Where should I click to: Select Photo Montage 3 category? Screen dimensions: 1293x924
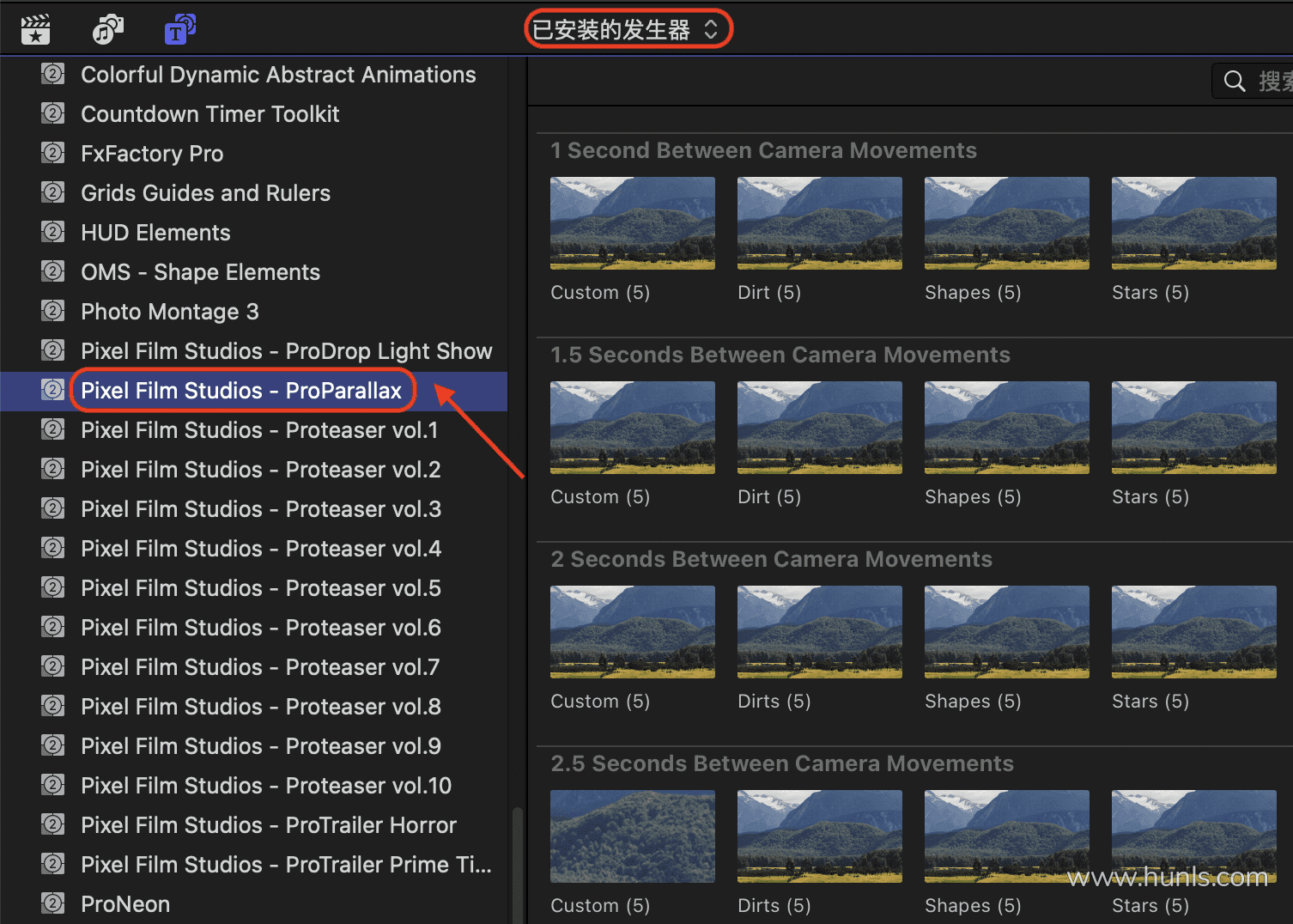click(254, 312)
